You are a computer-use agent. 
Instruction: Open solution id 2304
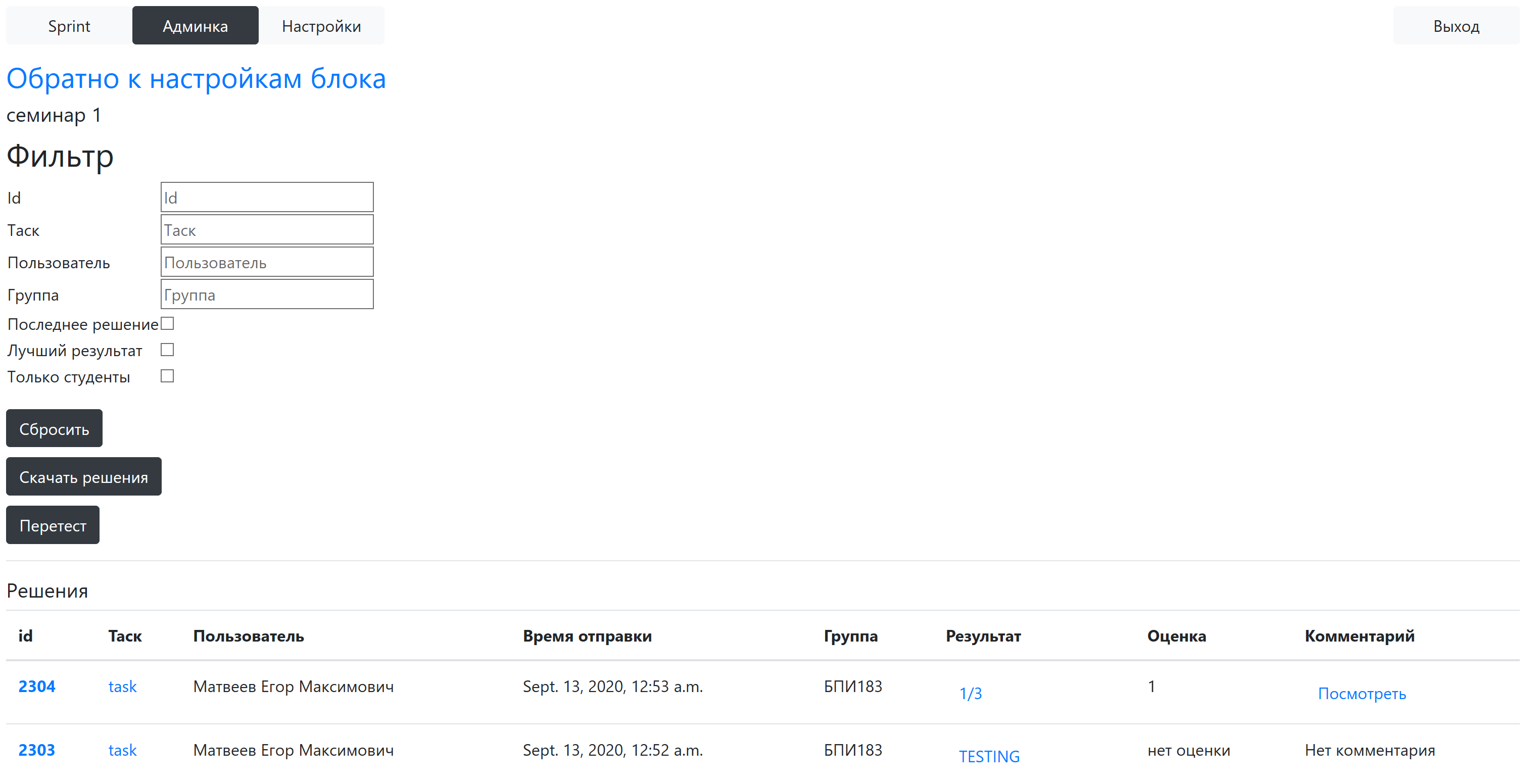[37, 687]
